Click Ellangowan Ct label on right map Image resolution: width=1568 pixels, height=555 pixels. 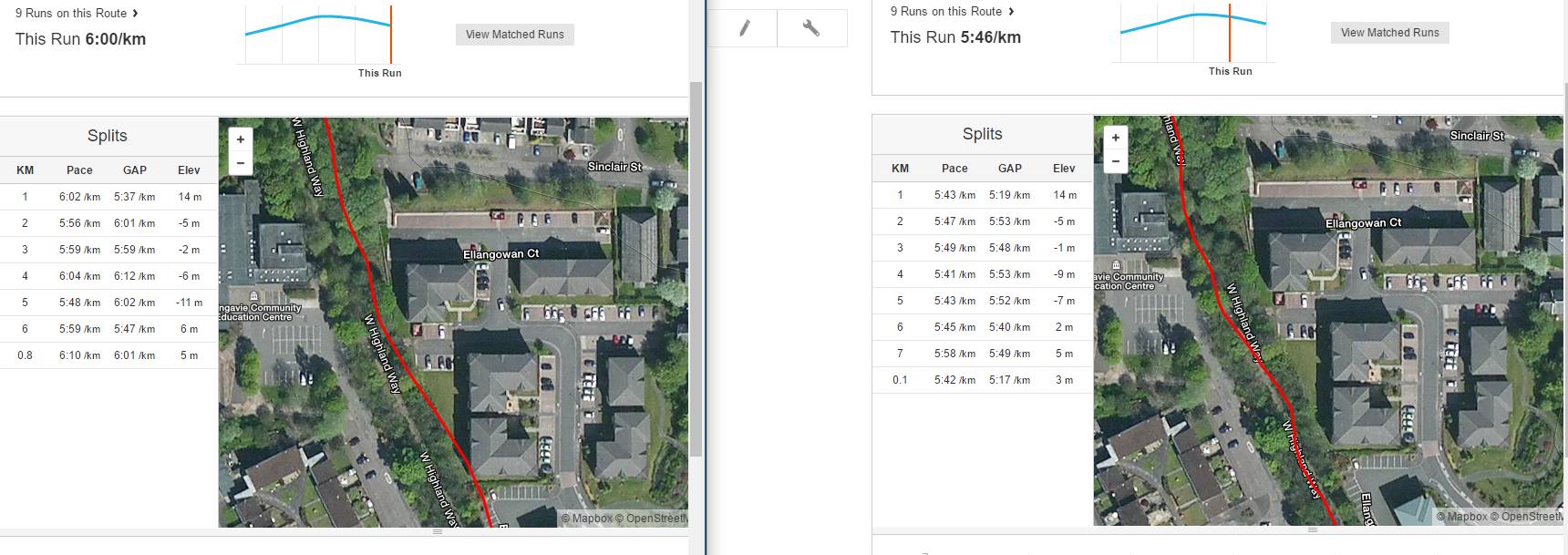tap(1363, 223)
